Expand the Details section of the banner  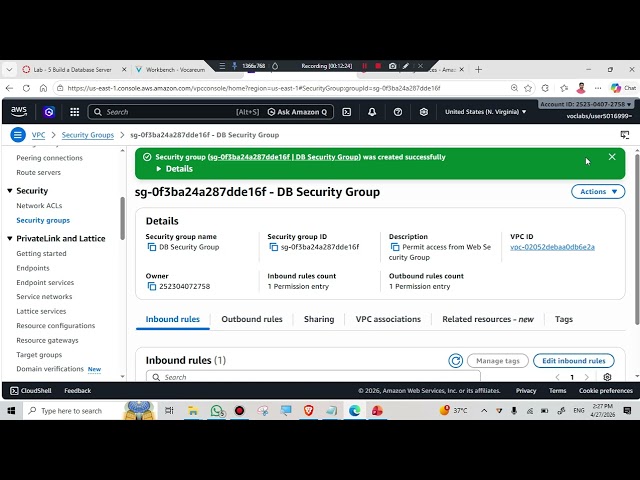[175, 169]
